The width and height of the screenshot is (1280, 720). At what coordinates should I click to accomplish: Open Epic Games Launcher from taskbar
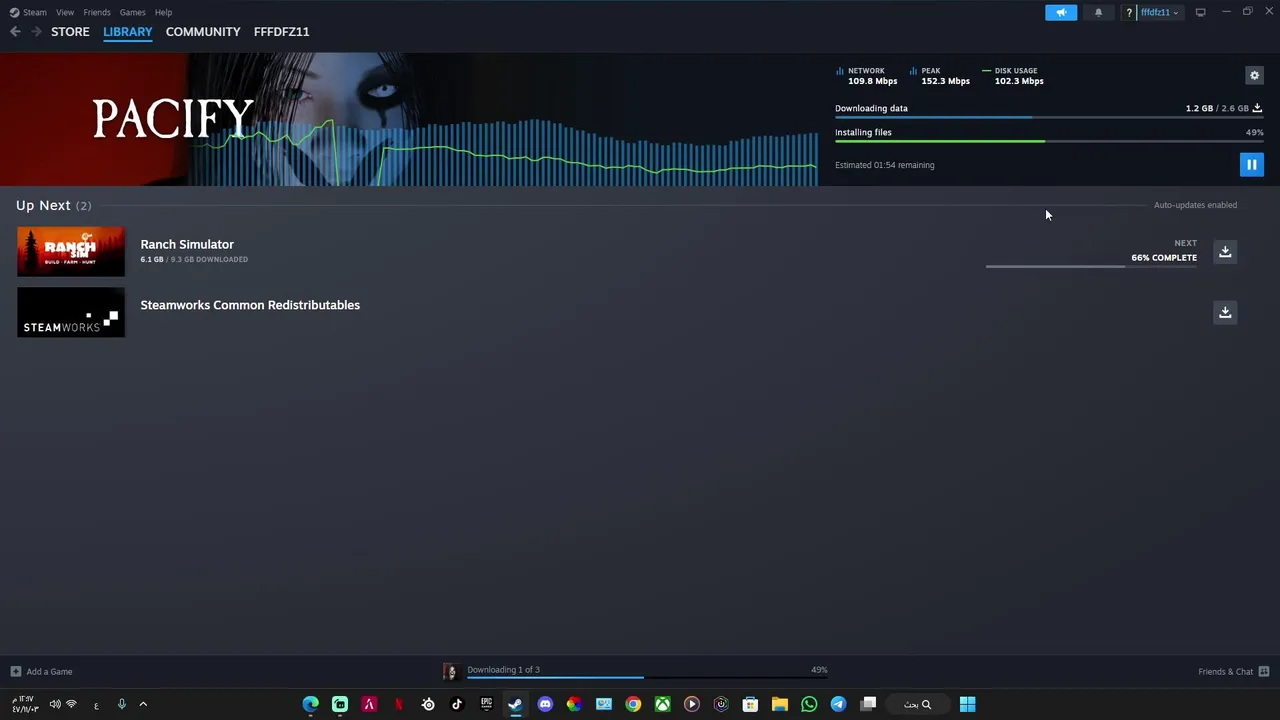(486, 704)
